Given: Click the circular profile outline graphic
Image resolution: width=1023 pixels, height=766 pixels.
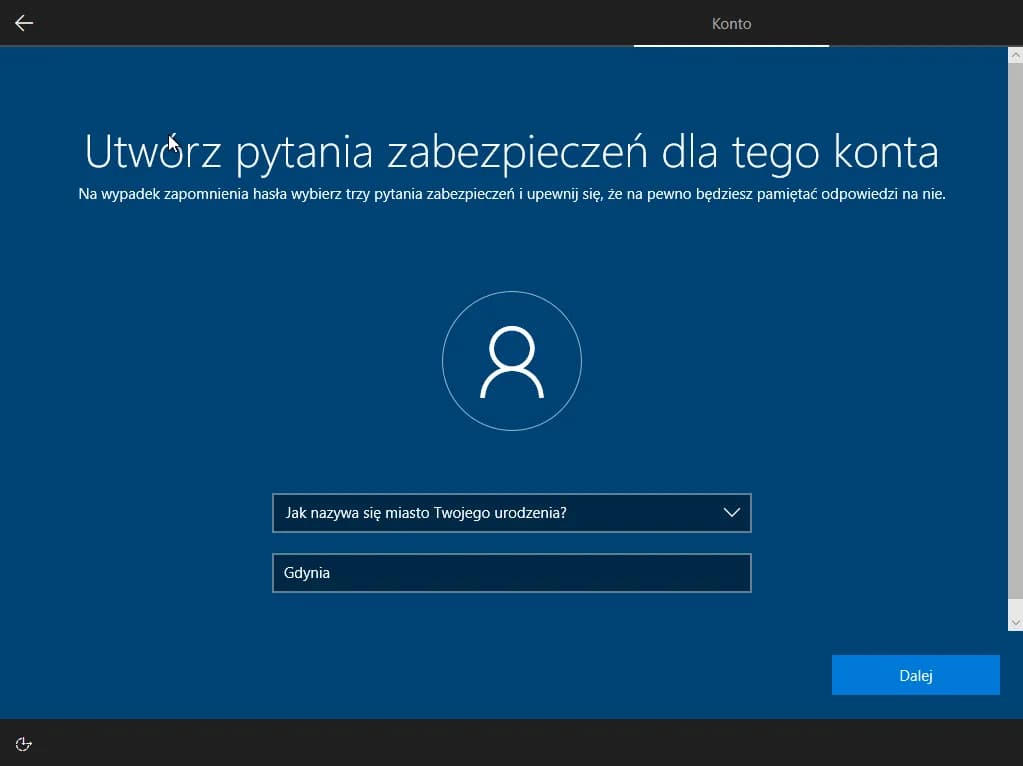Looking at the screenshot, I should (x=511, y=361).
